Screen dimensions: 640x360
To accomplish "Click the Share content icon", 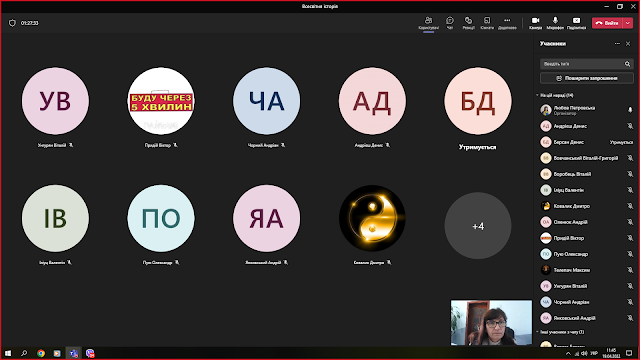I will (x=576, y=23).
